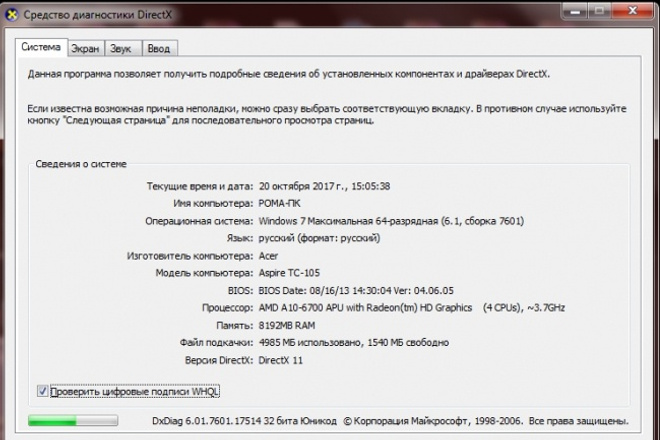Click the AMD A10-6700 APU processor value

pyautogui.click(x=412, y=308)
